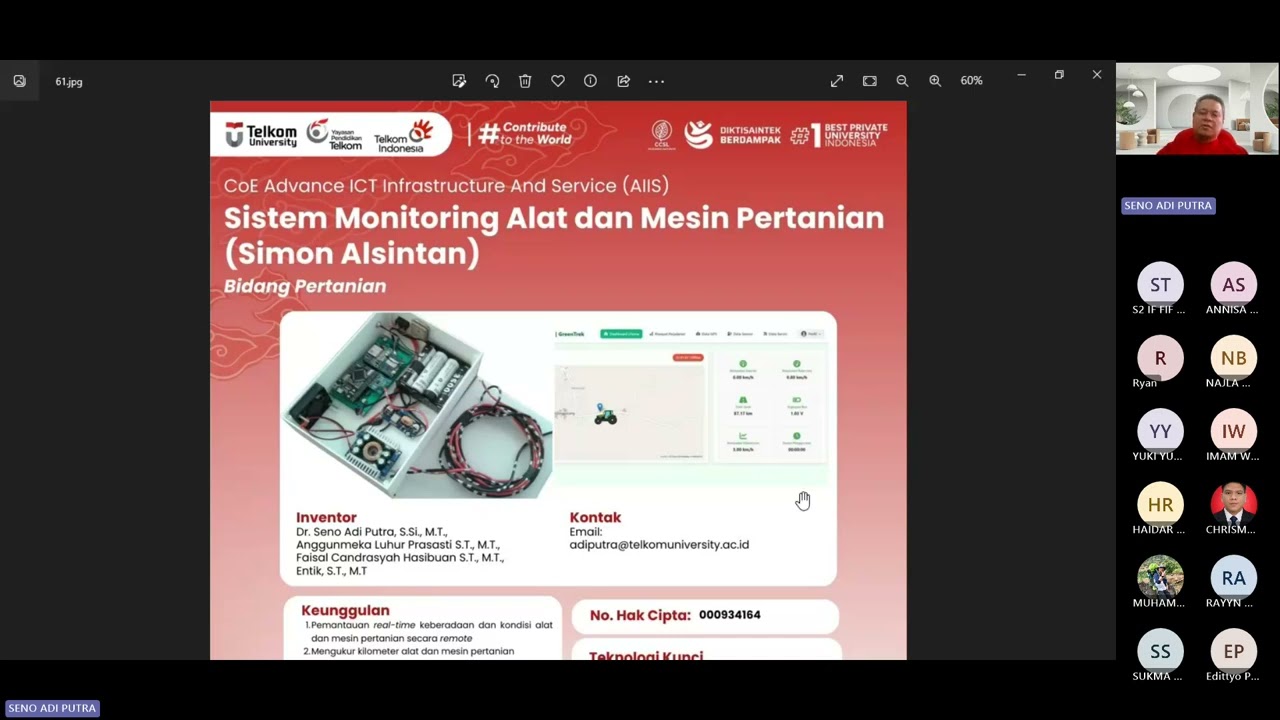Rotate the photo using the rotate icon
The image size is (1280, 720).
492,81
